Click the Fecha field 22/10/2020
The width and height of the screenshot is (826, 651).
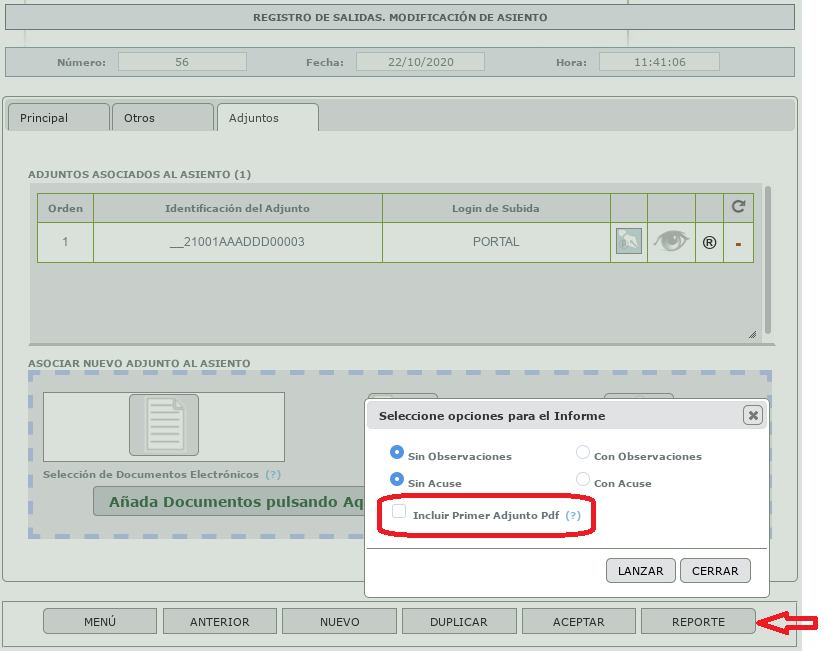click(420, 62)
